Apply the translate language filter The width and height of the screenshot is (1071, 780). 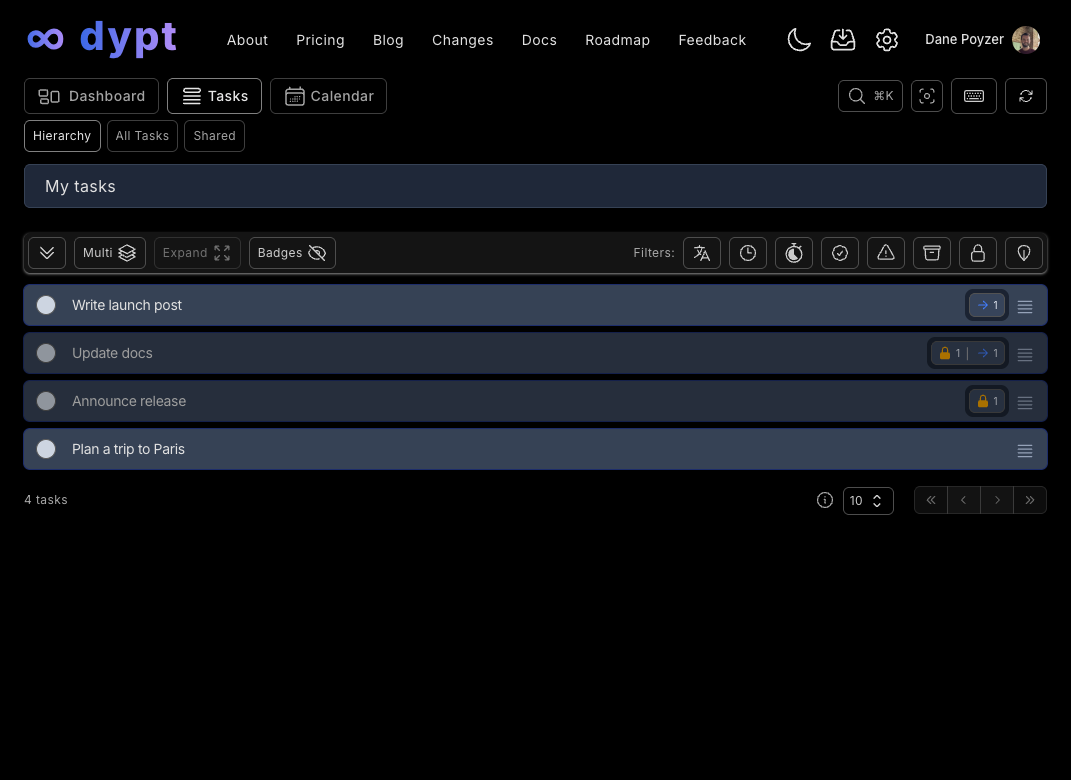[x=702, y=253]
